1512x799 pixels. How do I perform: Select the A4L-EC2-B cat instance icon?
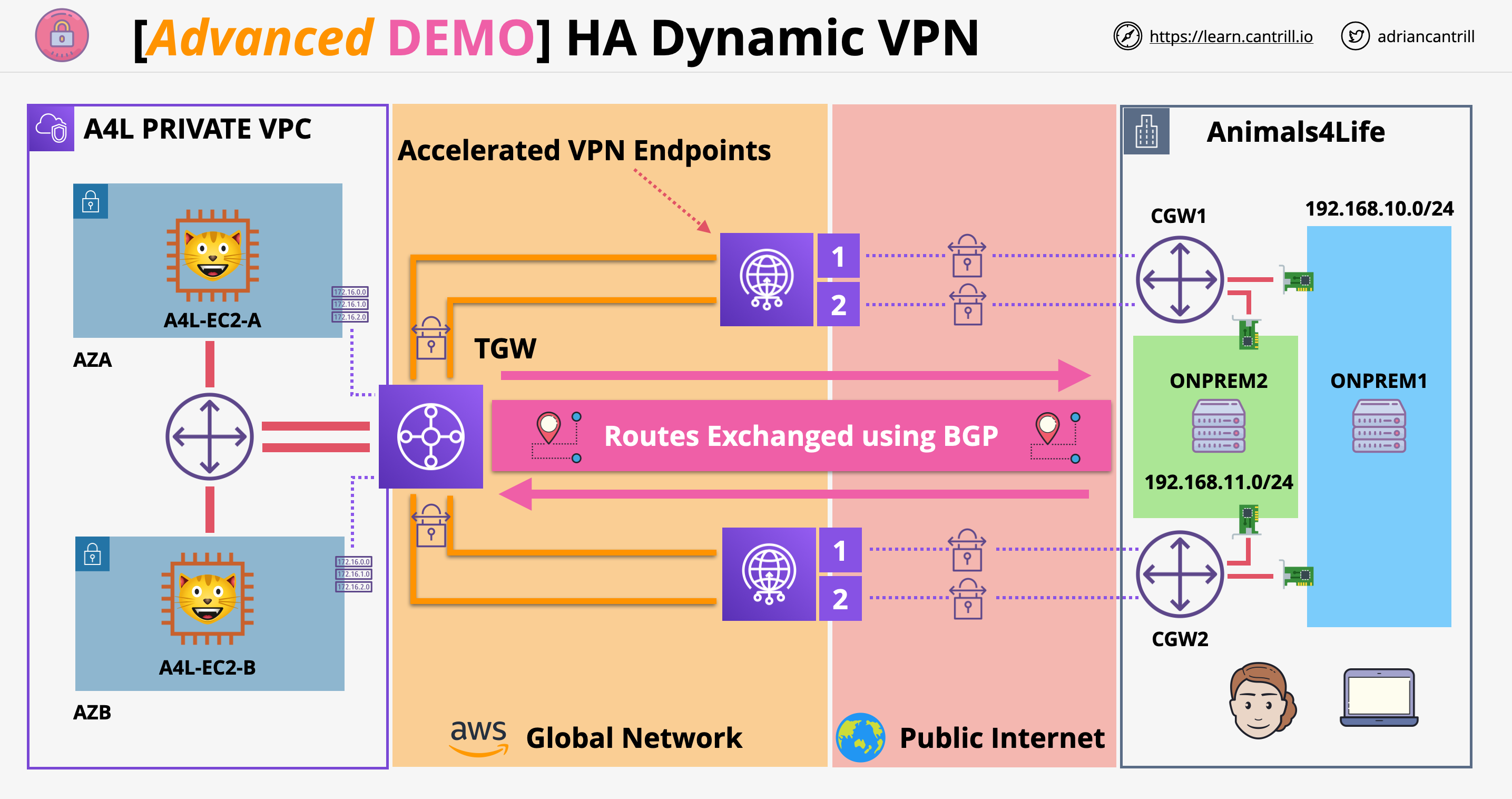coord(208,598)
